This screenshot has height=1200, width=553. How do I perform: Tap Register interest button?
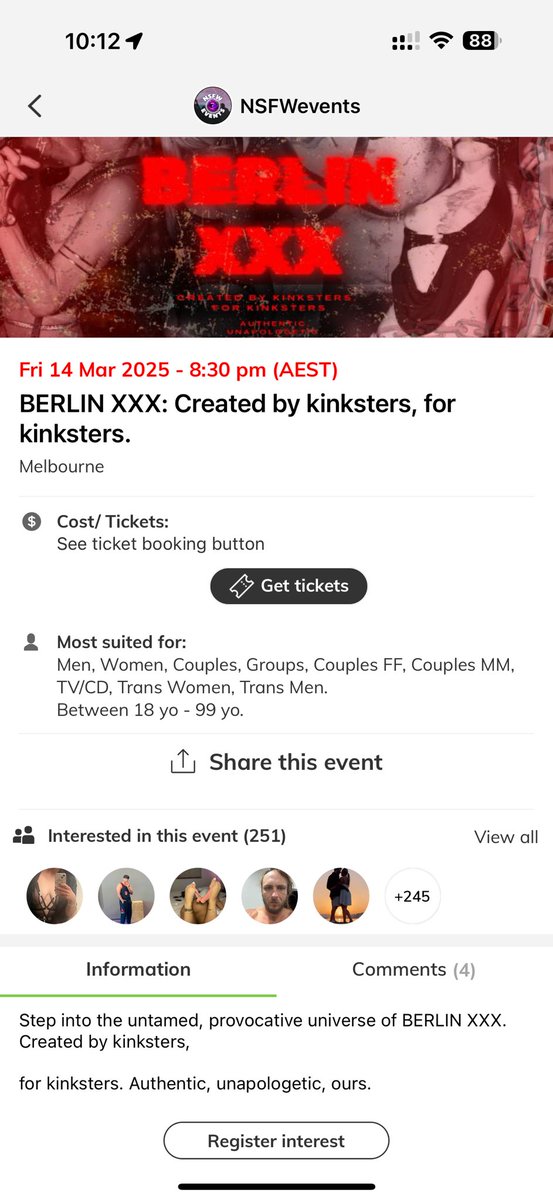(276, 1141)
